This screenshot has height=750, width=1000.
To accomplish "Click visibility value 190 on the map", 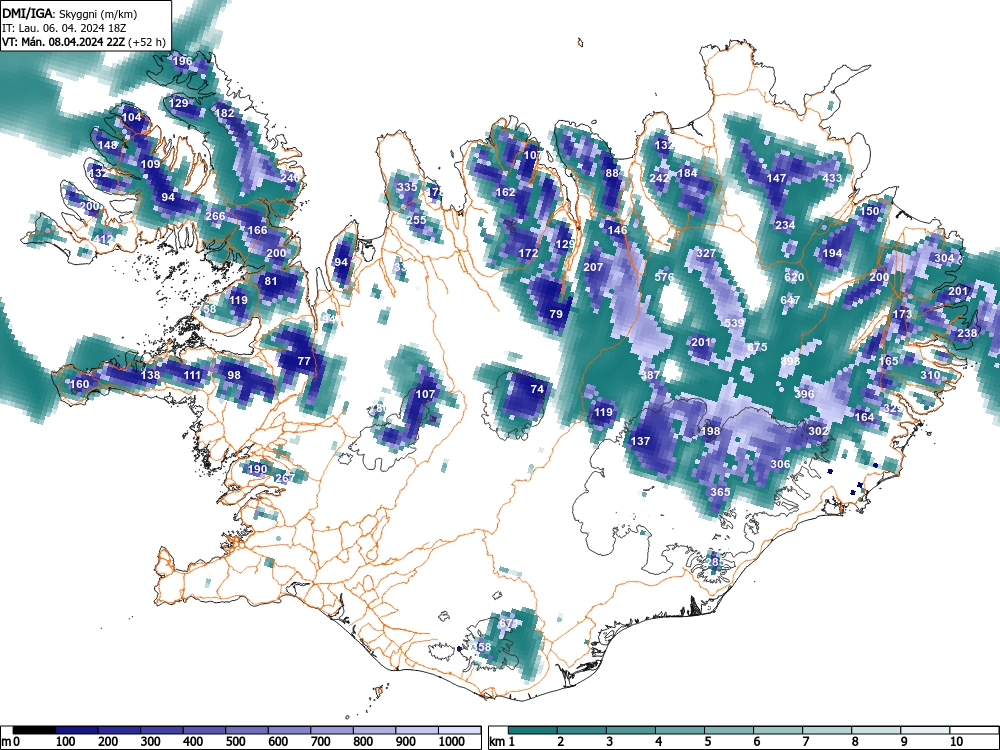I will (257, 469).
